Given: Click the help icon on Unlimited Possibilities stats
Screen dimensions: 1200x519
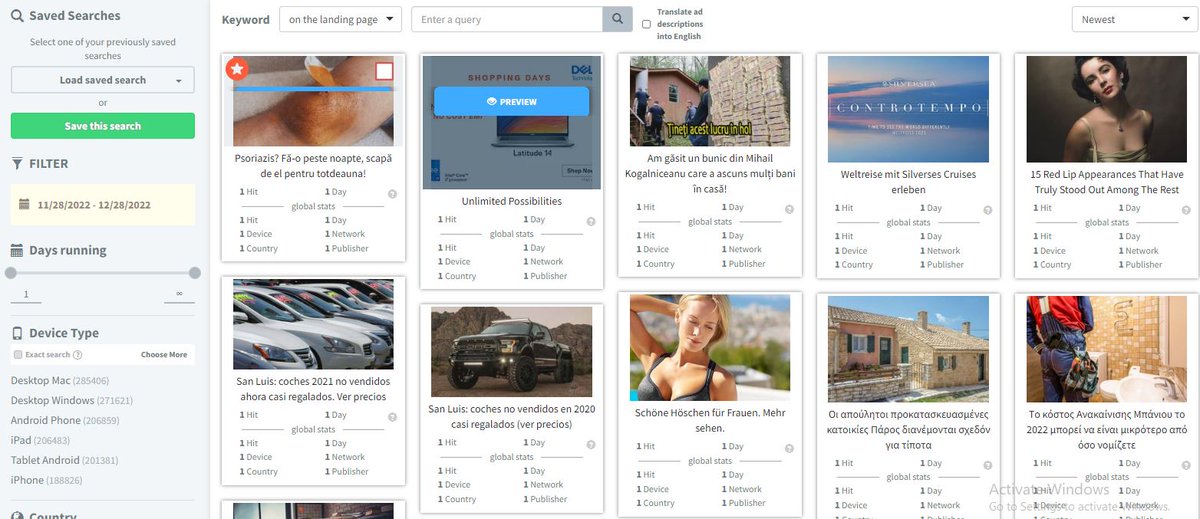Looking at the screenshot, I should point(591,222).
